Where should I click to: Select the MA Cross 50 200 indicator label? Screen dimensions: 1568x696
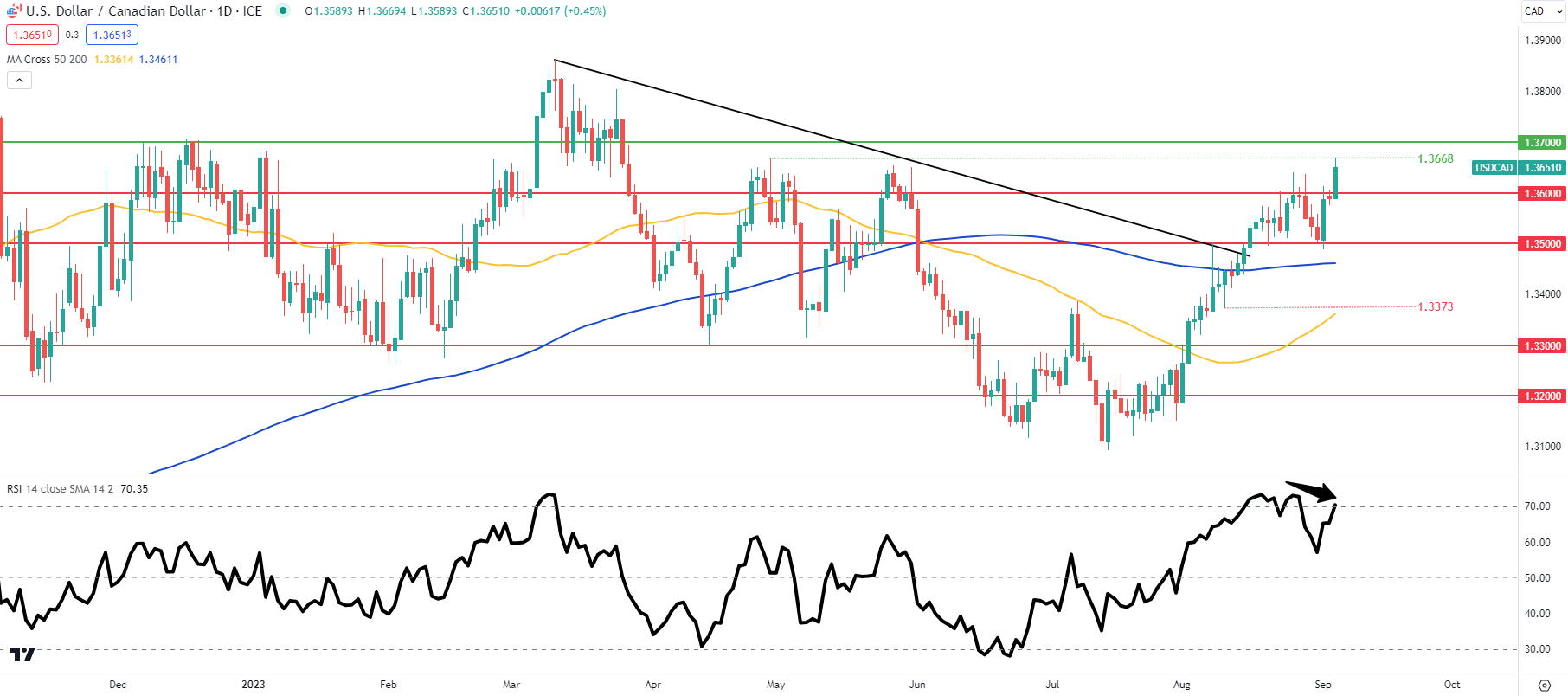tap(47, 60)
